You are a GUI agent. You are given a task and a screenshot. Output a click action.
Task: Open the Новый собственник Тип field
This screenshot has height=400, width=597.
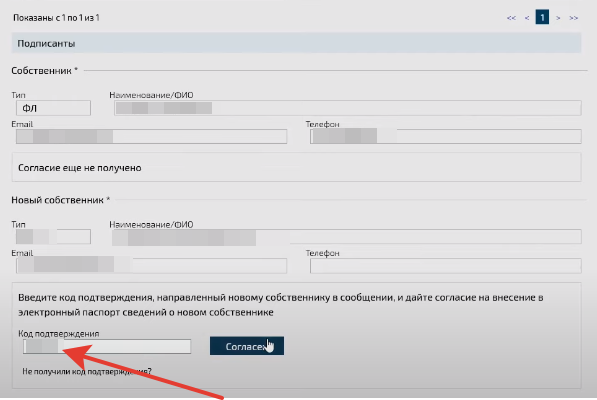click(x=53, y=237)
